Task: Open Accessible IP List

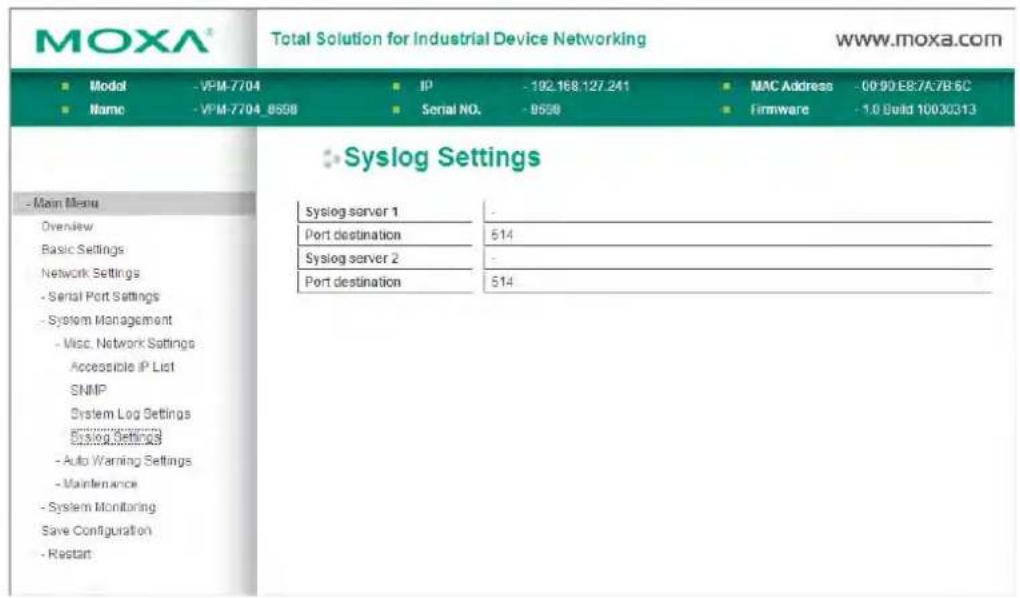Action: tap(122, 367)
